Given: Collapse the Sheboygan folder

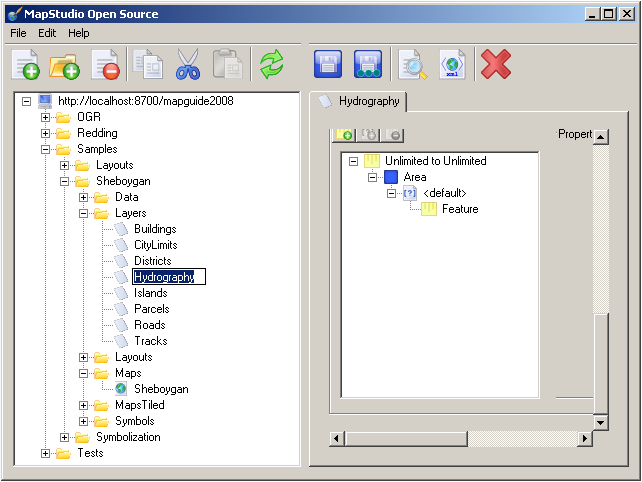Looking at the screenshot, I should [x=65, y=181].
